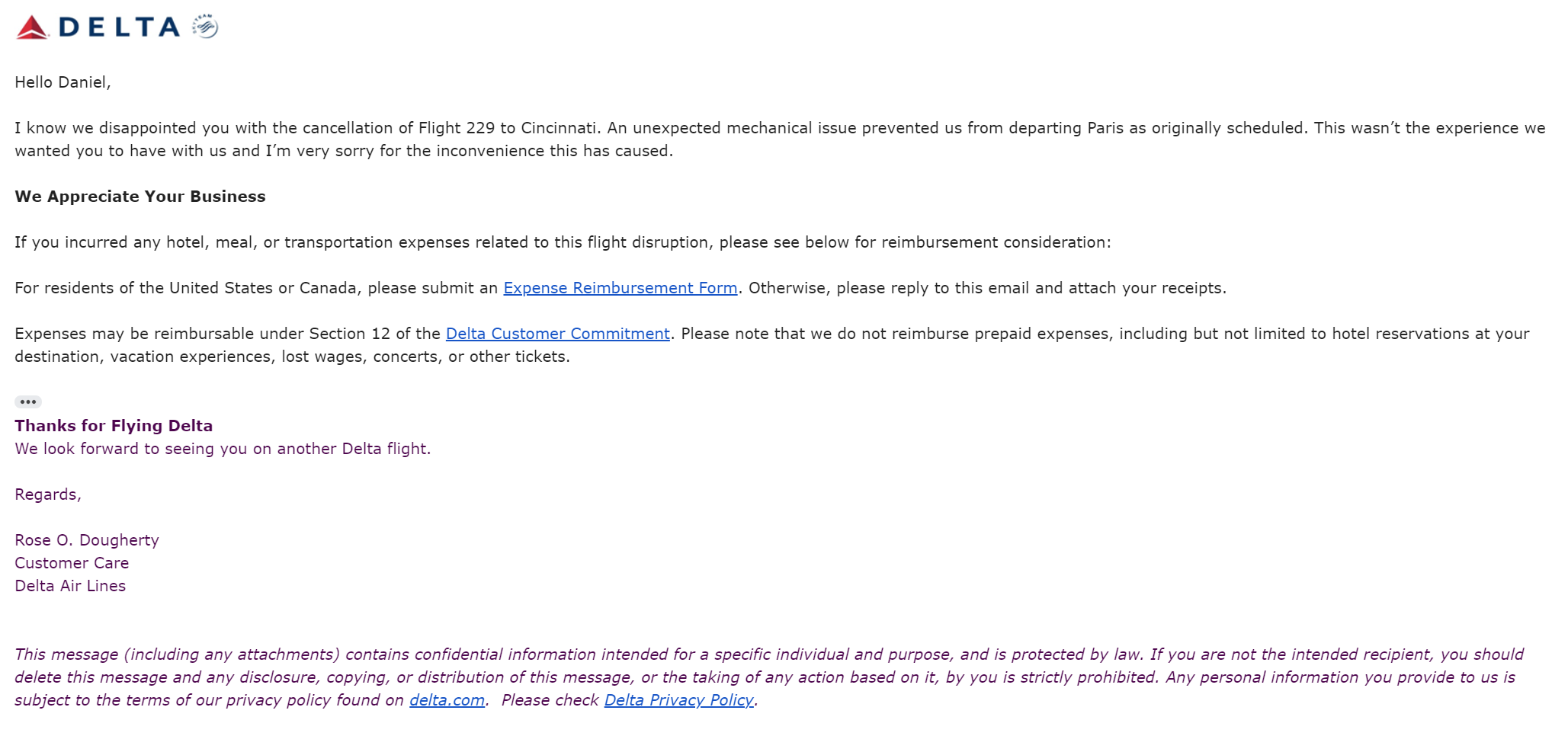
Task: Click the SkyTeam alliance emblem
Action: [x=205, y=27]
